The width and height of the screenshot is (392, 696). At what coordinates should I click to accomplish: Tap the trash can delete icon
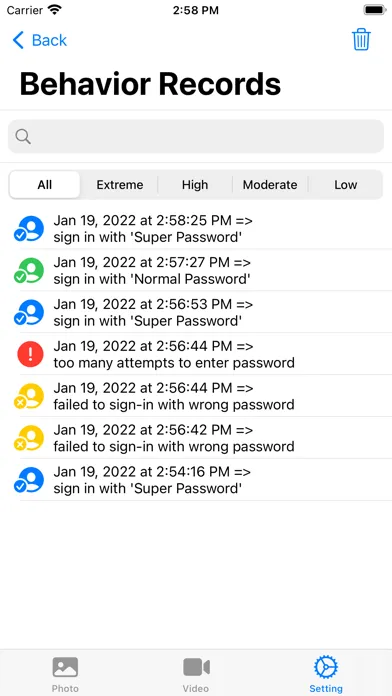point(361,40)
